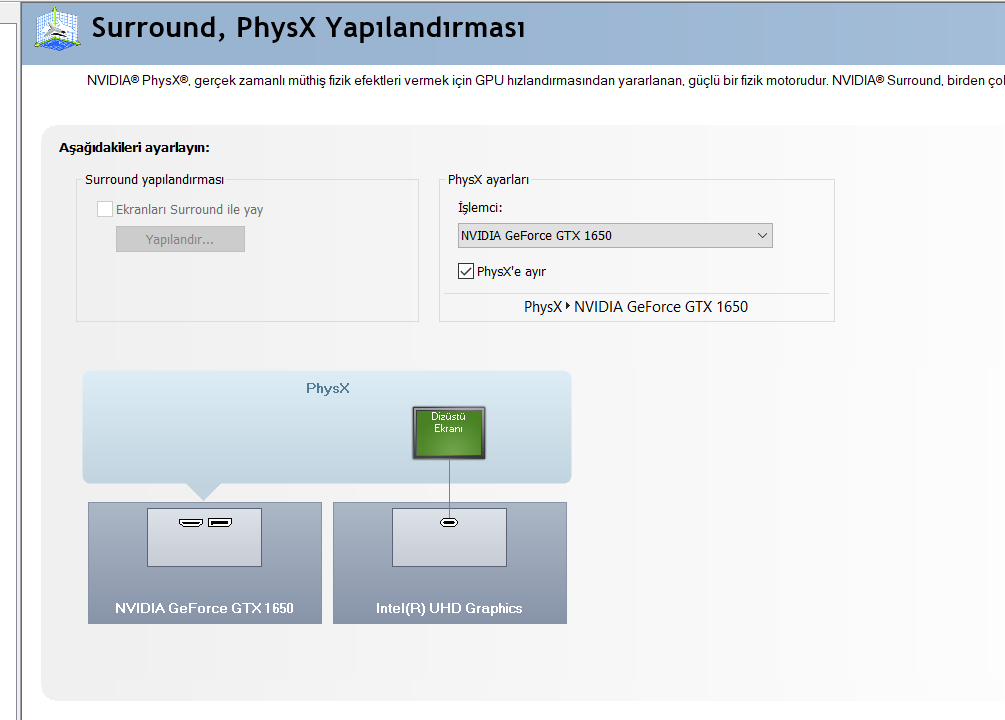1005x720 pixels.
Task: Tick the 'Ekranları Surround ile yay' checkbox
Action: [105, 209]
